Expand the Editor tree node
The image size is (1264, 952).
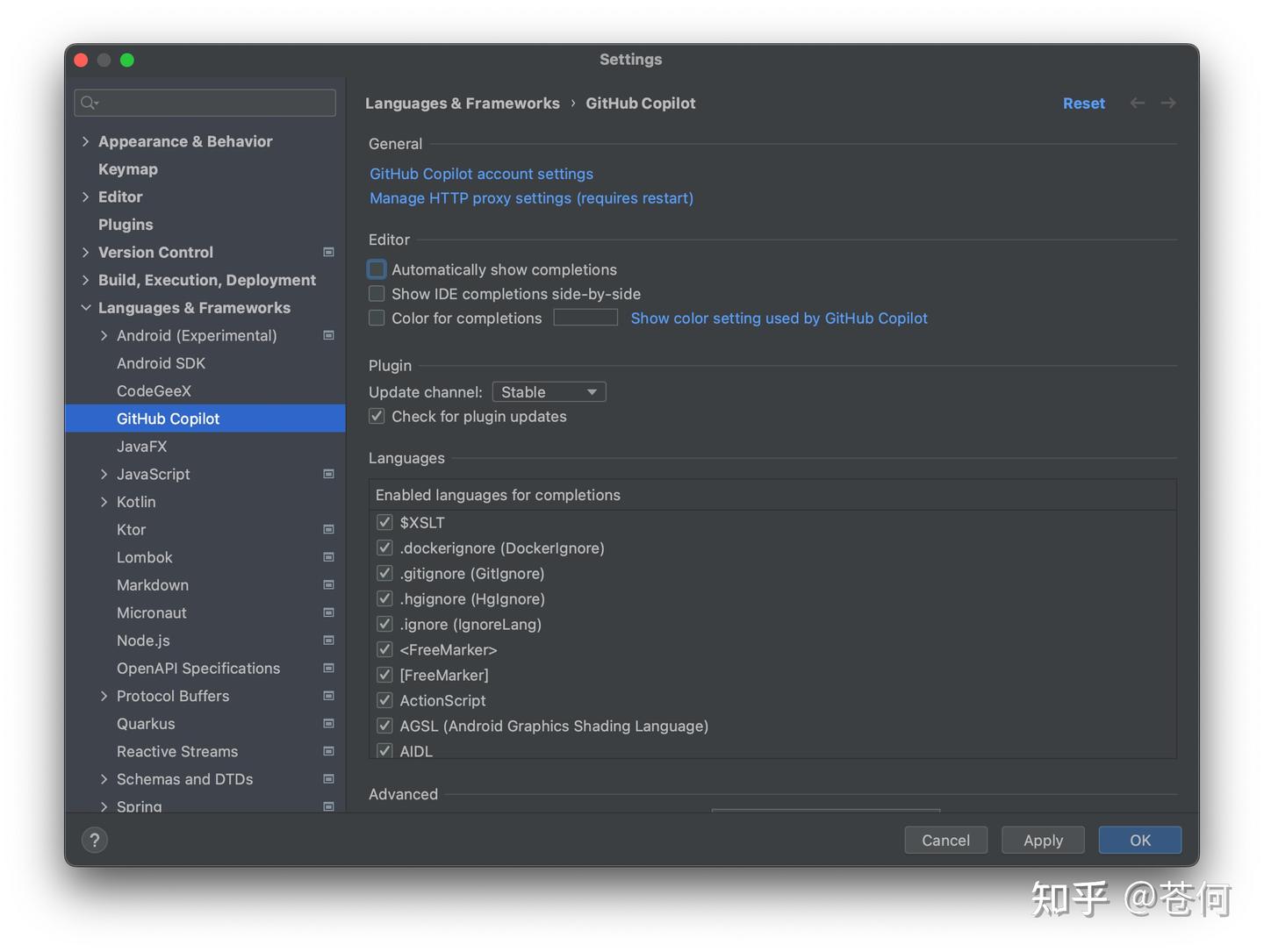[x=85, y=197]
